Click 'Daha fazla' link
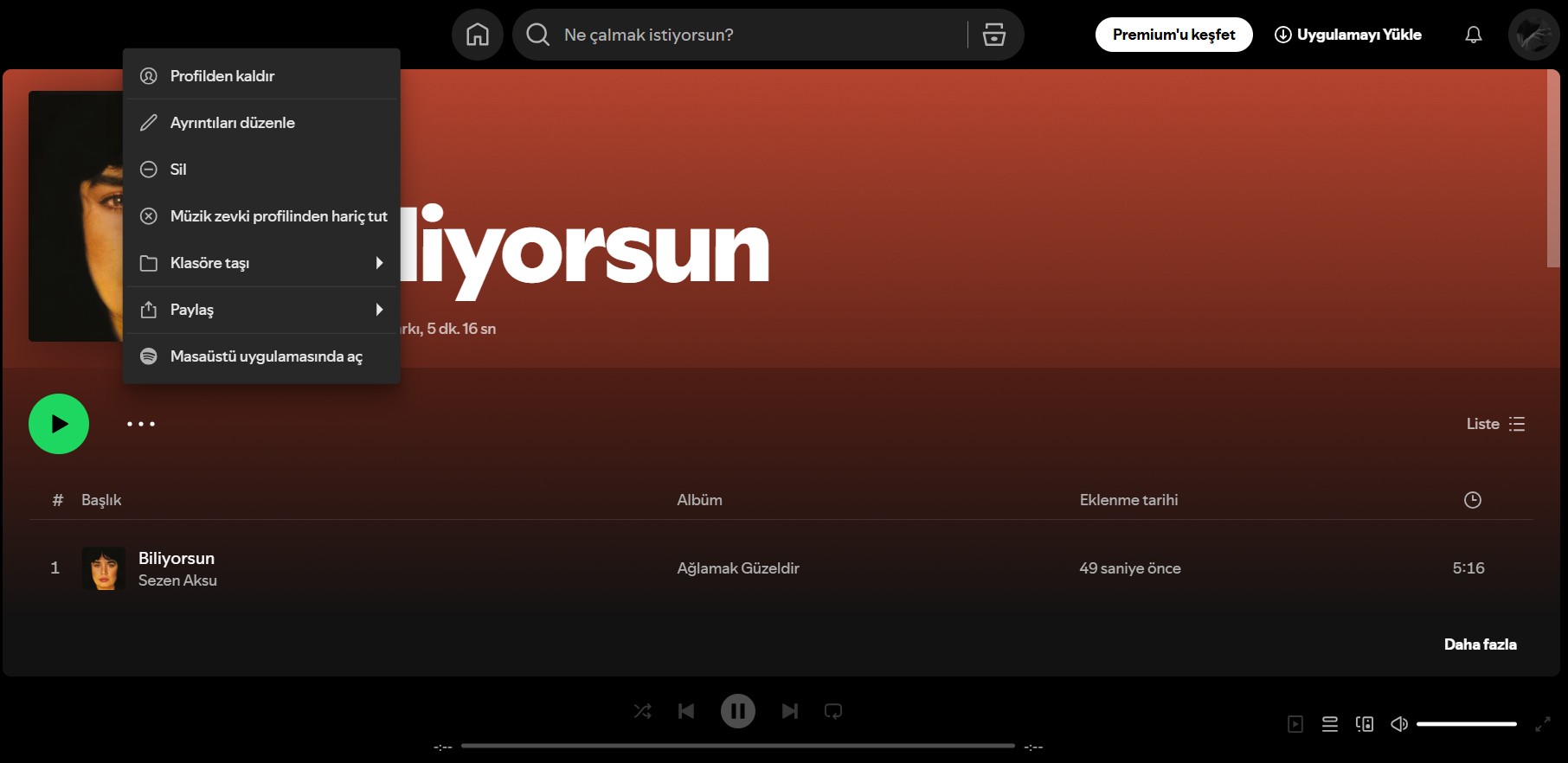 coord(1480,644)
